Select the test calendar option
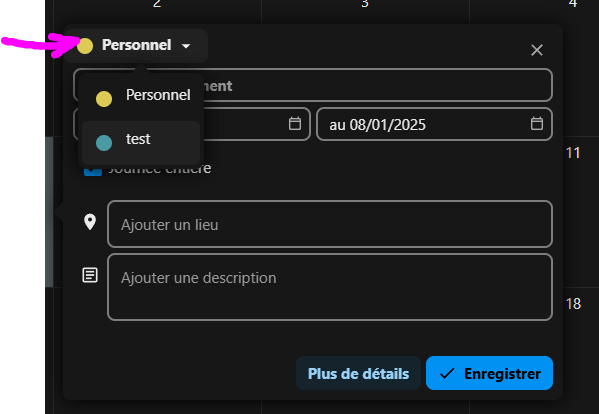Screen dimensions: 599x414 [141, 142]
